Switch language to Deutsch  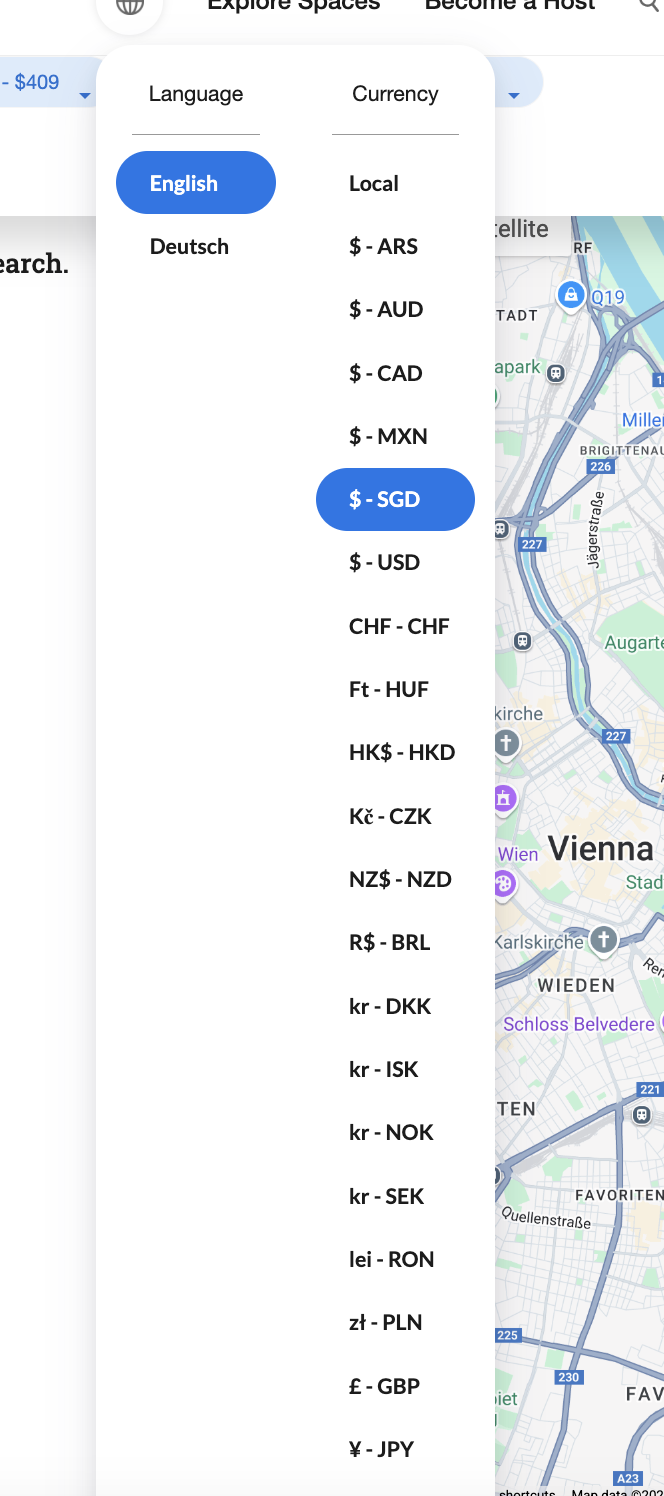(189, 246)
